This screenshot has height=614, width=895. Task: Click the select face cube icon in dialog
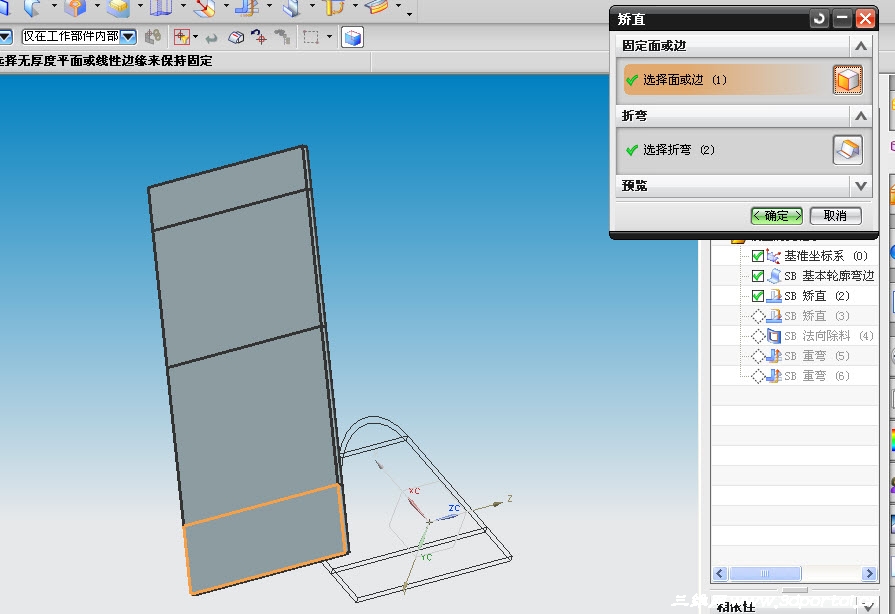click(848, 80)
